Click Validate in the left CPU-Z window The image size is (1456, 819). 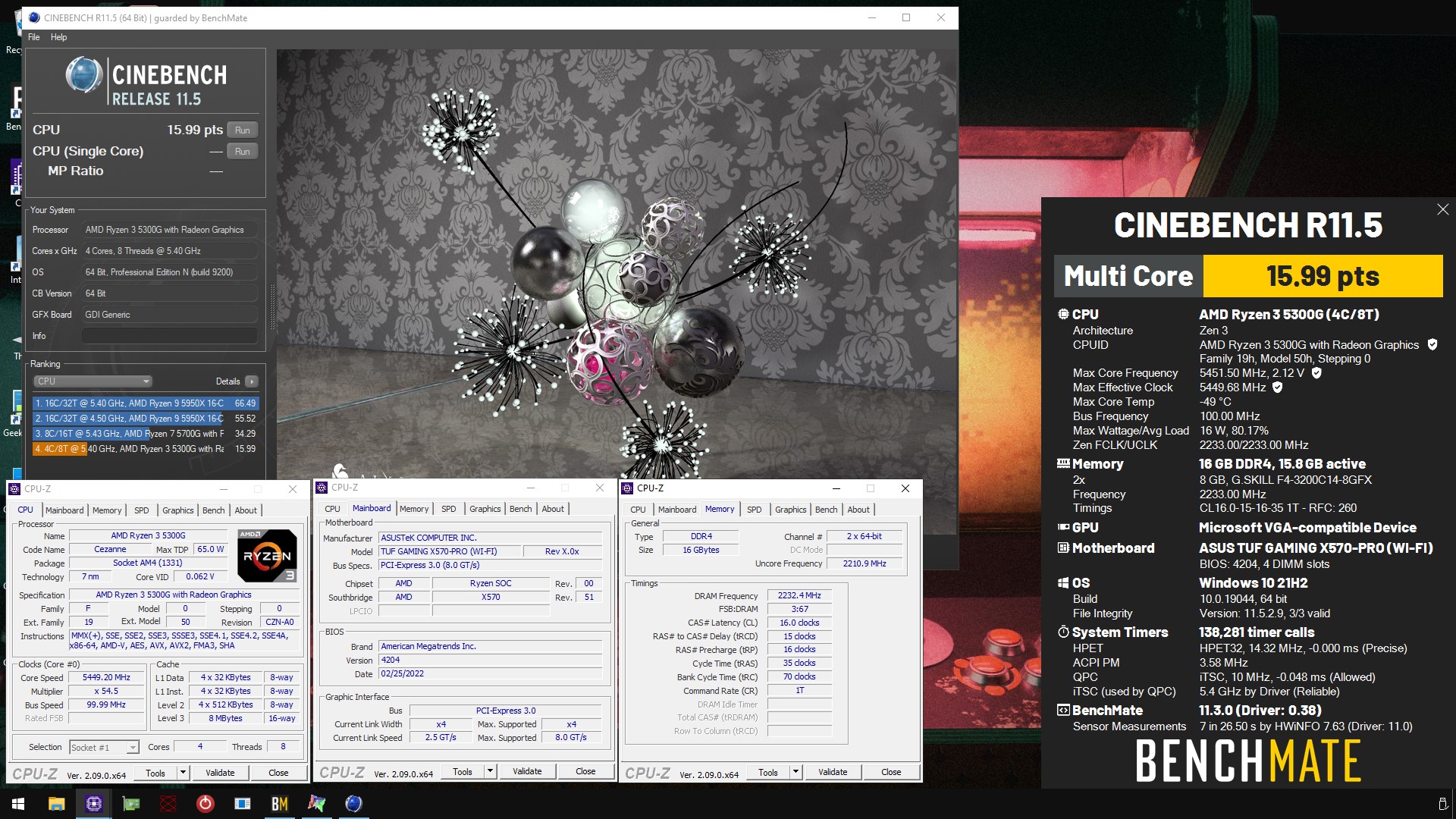click(x=220, y=773)
